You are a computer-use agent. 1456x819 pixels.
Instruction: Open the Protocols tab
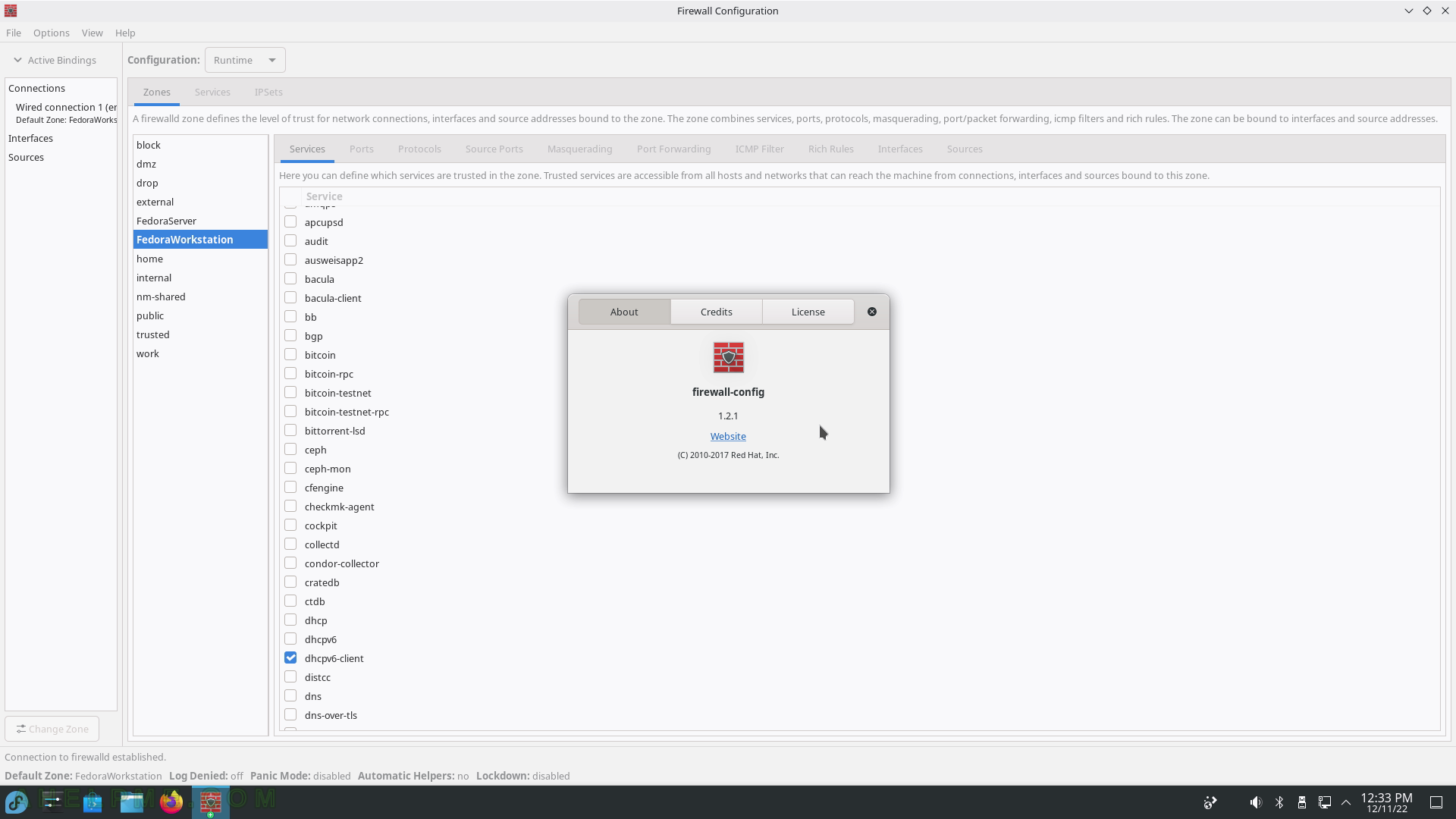[419, 149]
